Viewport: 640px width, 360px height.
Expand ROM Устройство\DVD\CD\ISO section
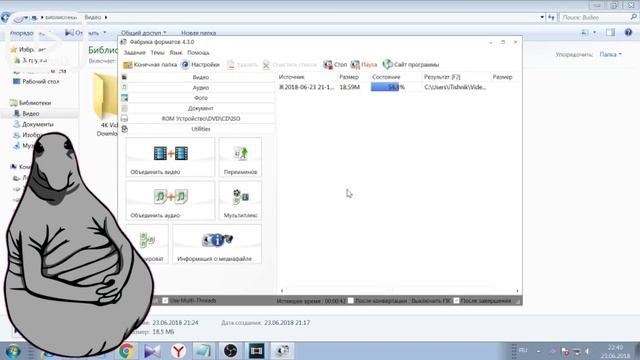click(x=200, y=118)
